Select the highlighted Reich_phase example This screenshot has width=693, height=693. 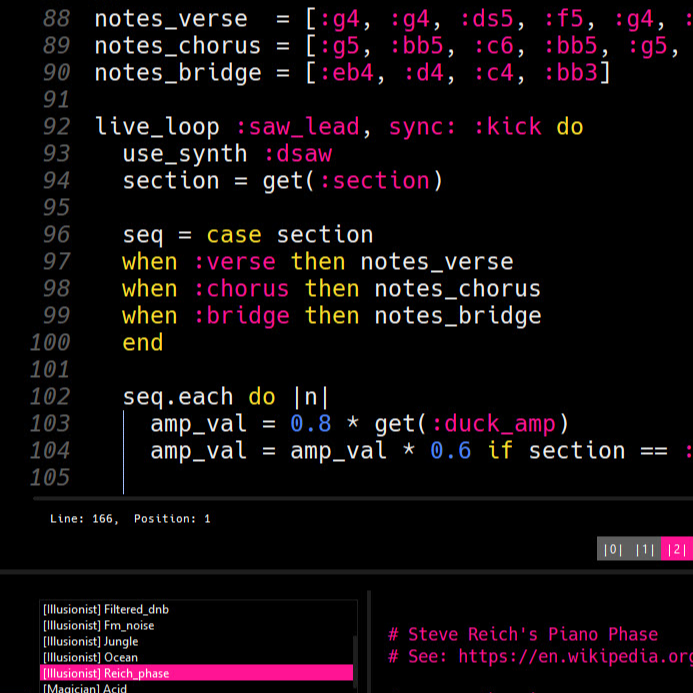click(x=105, y=673)
